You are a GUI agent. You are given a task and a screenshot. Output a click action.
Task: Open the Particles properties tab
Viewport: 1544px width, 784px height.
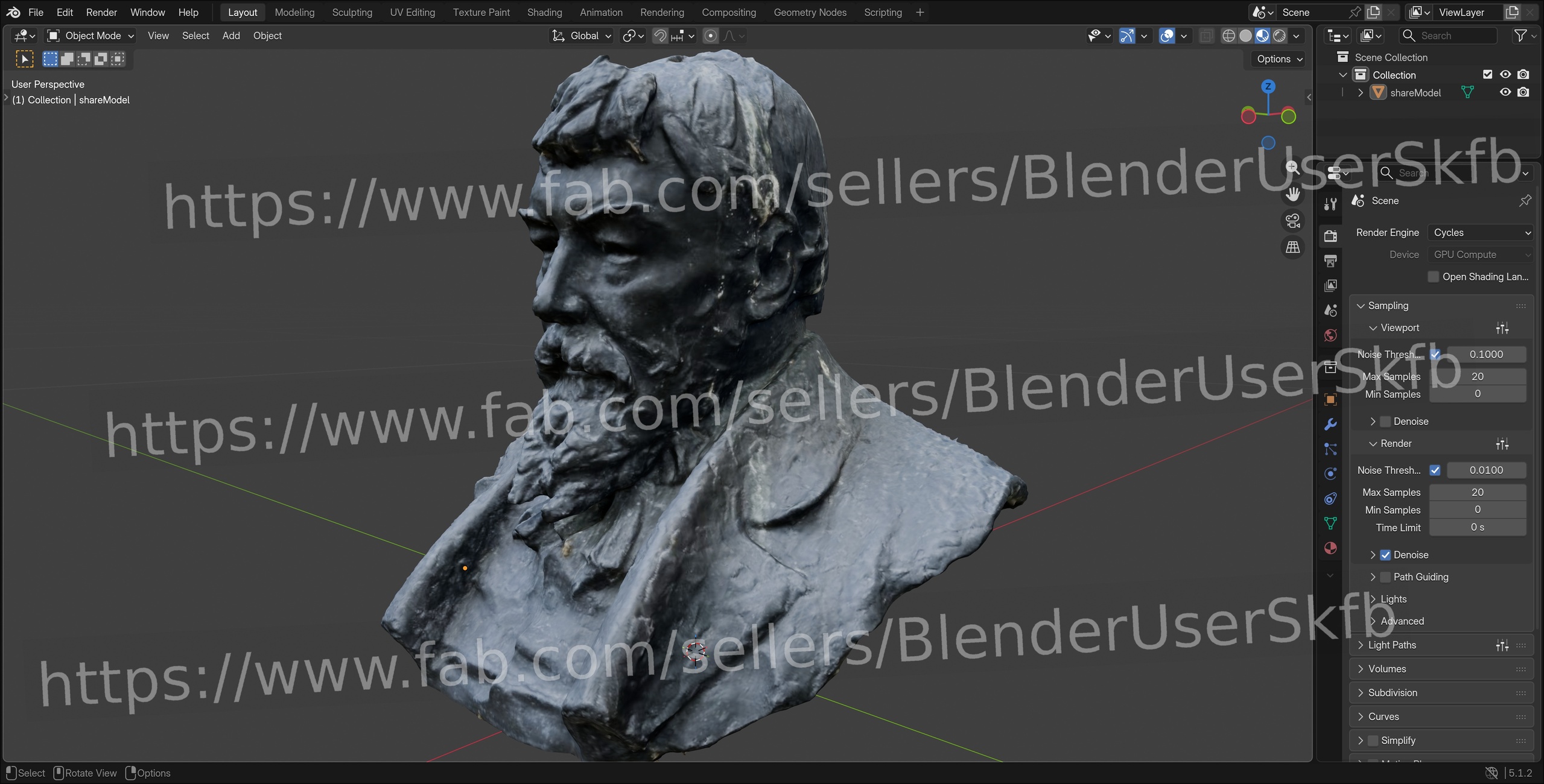tap(1330, 449)
